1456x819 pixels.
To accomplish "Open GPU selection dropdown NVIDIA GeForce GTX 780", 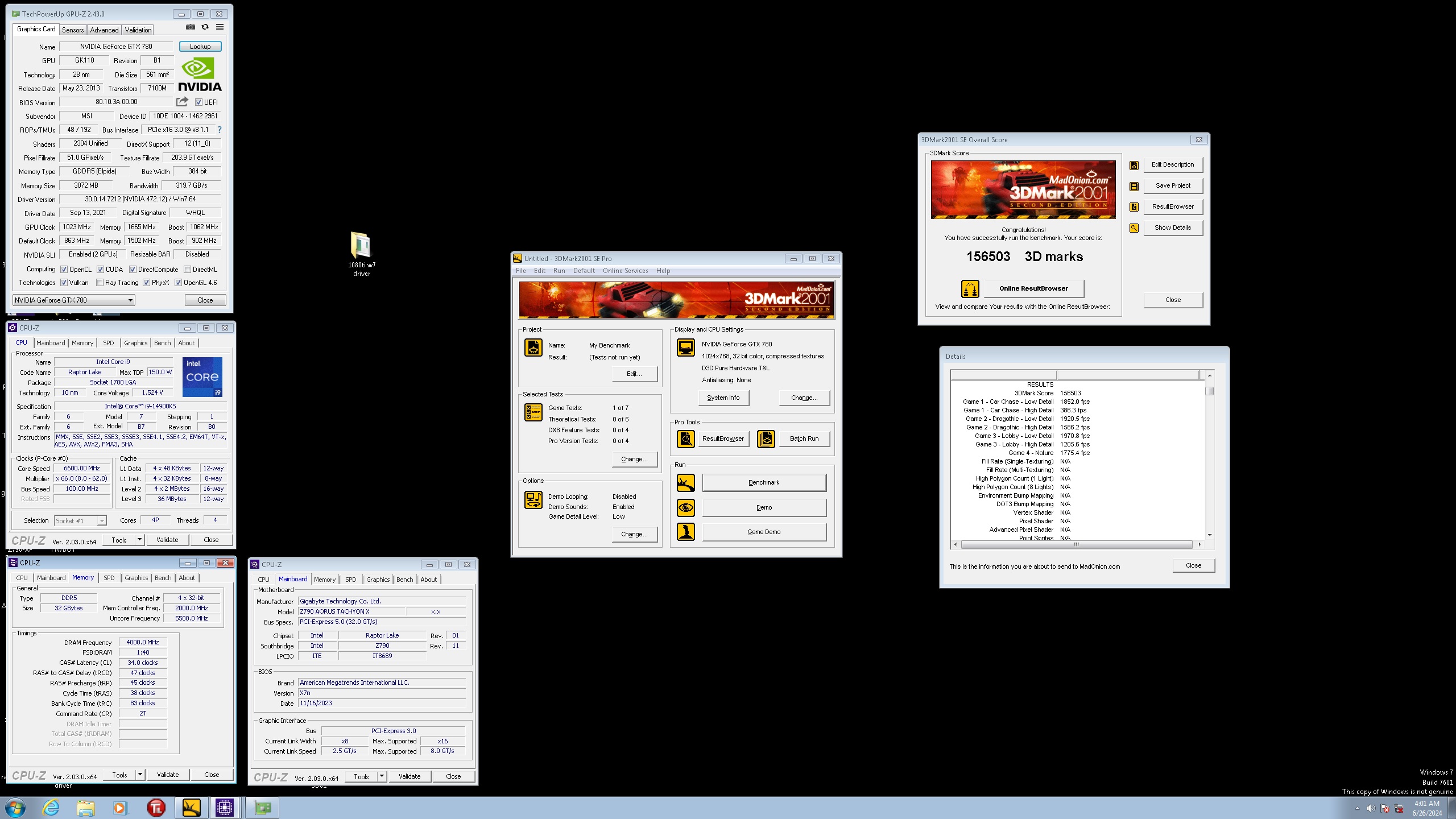I will tap(74, 300).
